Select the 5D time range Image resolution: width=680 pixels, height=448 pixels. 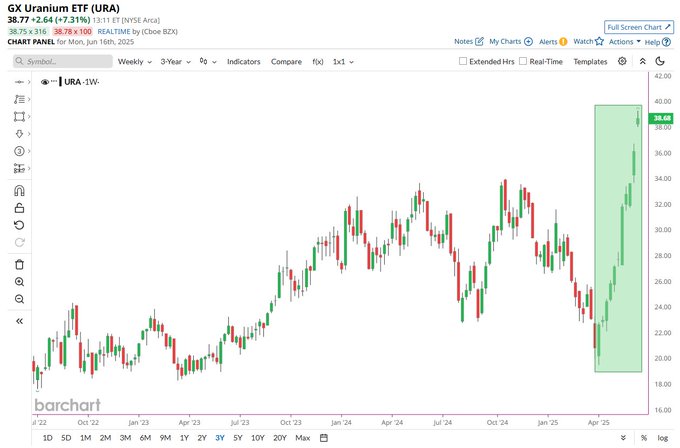(66, 438)
